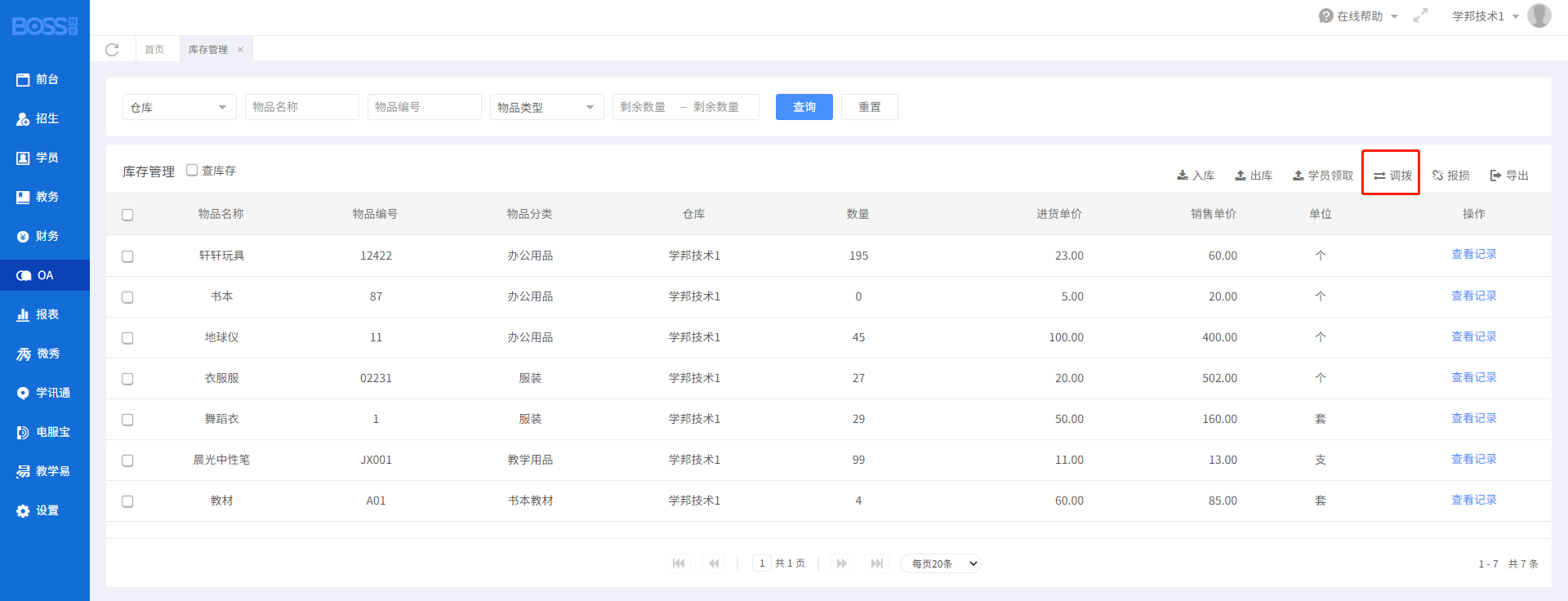Viewport: 1568px width, 601px height.
Task: Check the 地球仪 row checkbox
Action: (127, 338)
